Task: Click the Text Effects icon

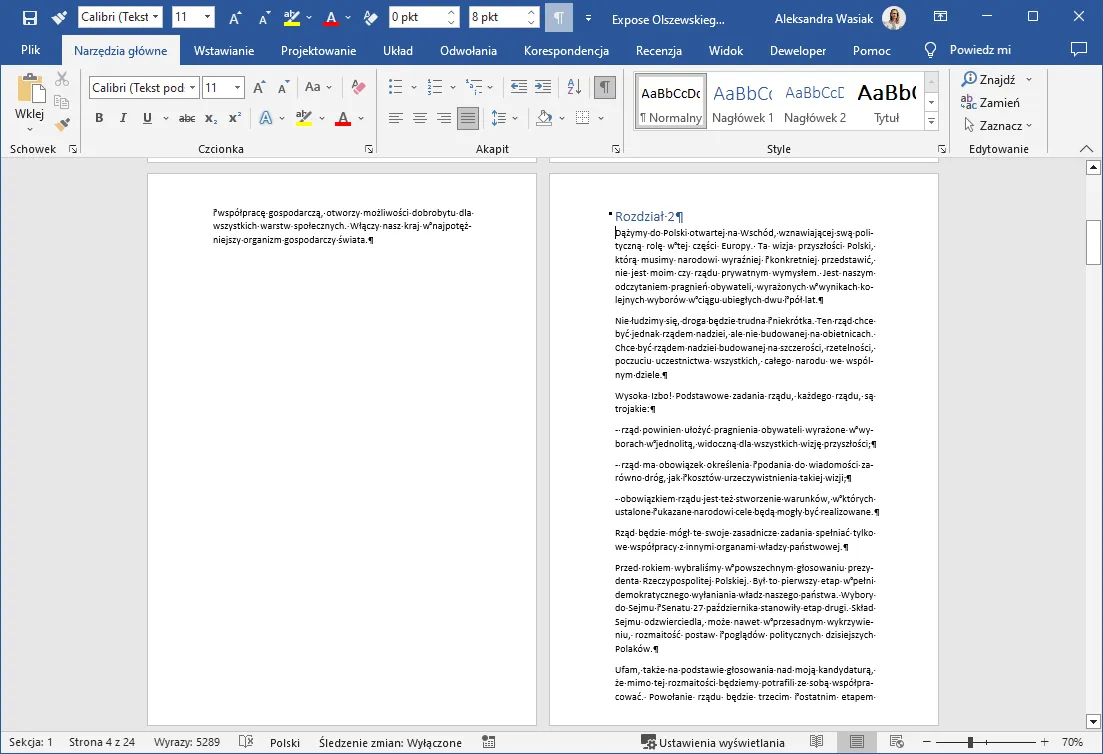Action: point(265,118)
